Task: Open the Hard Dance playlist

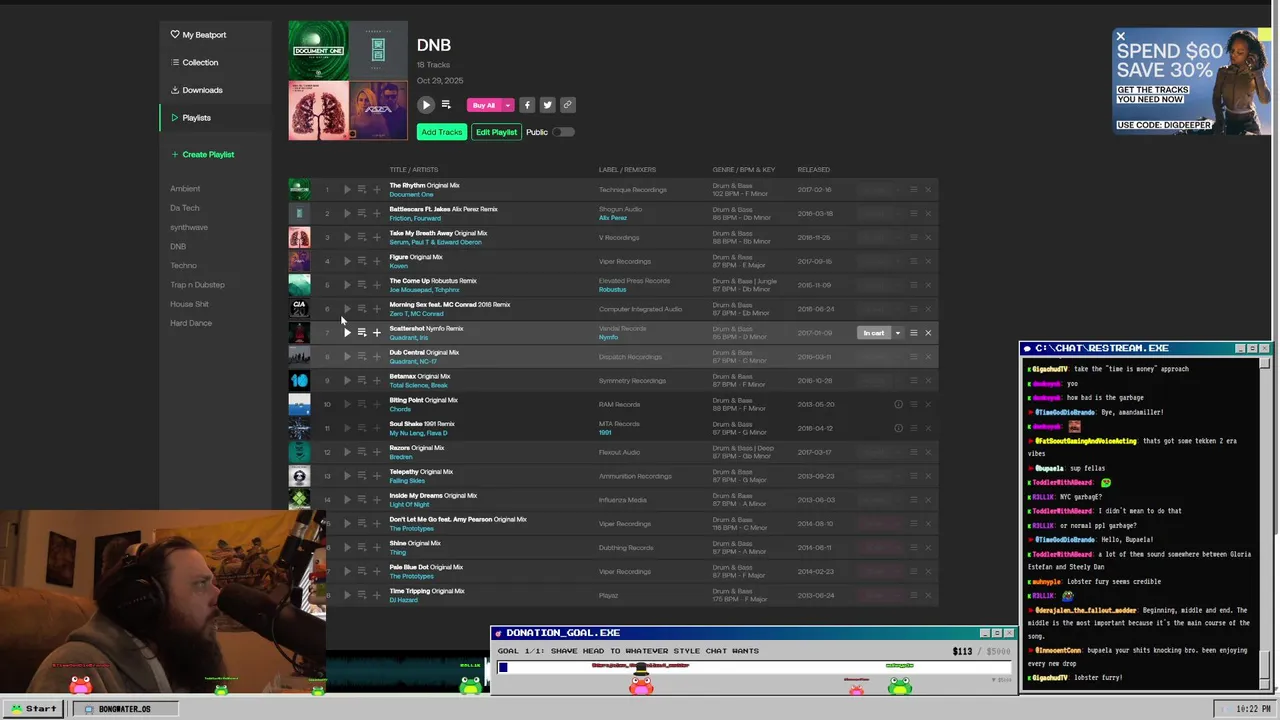Action: 191,323
